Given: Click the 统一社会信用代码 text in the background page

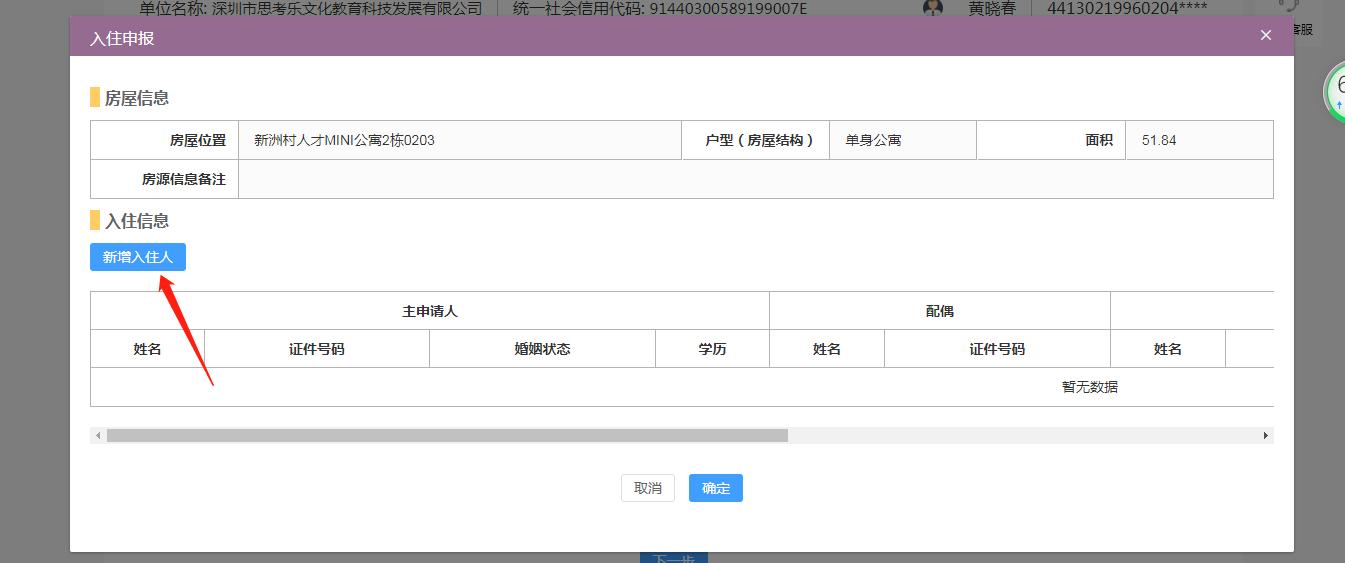Looking at the screenshot, I should 660,9.
